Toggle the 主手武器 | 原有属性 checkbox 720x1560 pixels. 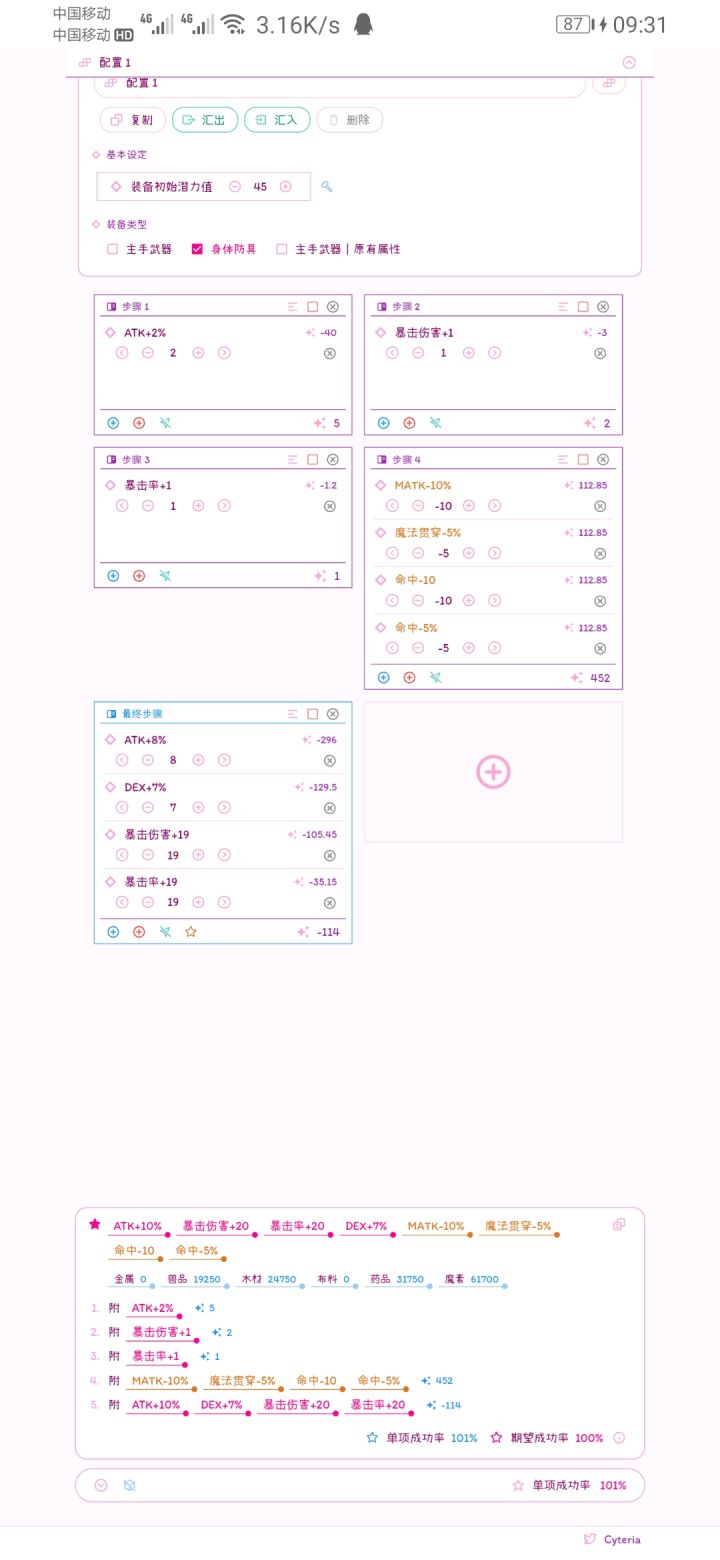pos(282,249)
